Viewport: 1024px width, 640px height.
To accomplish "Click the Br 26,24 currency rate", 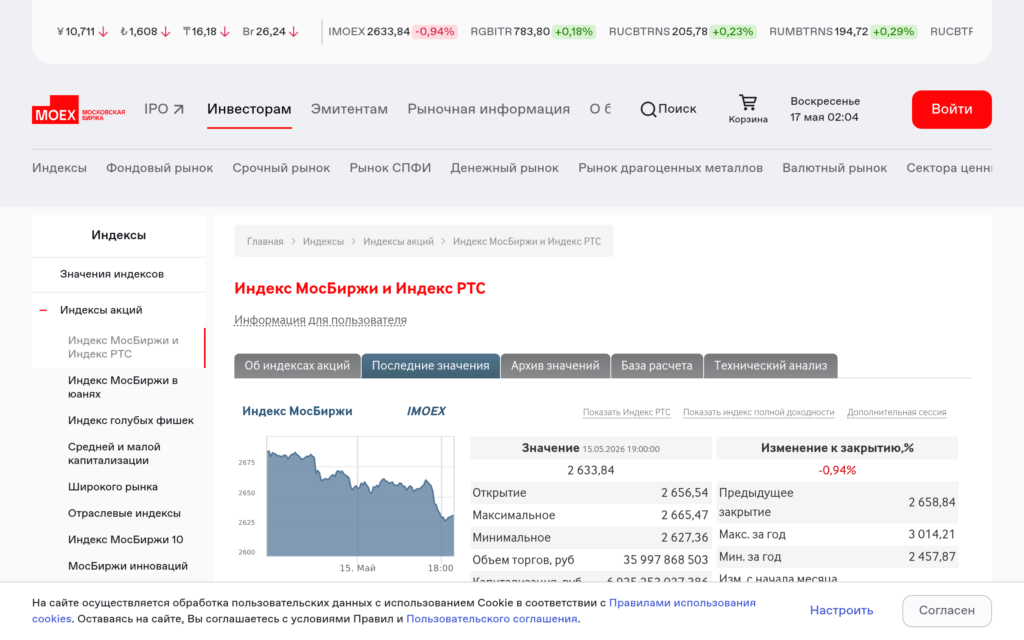I will pos(270,31).
